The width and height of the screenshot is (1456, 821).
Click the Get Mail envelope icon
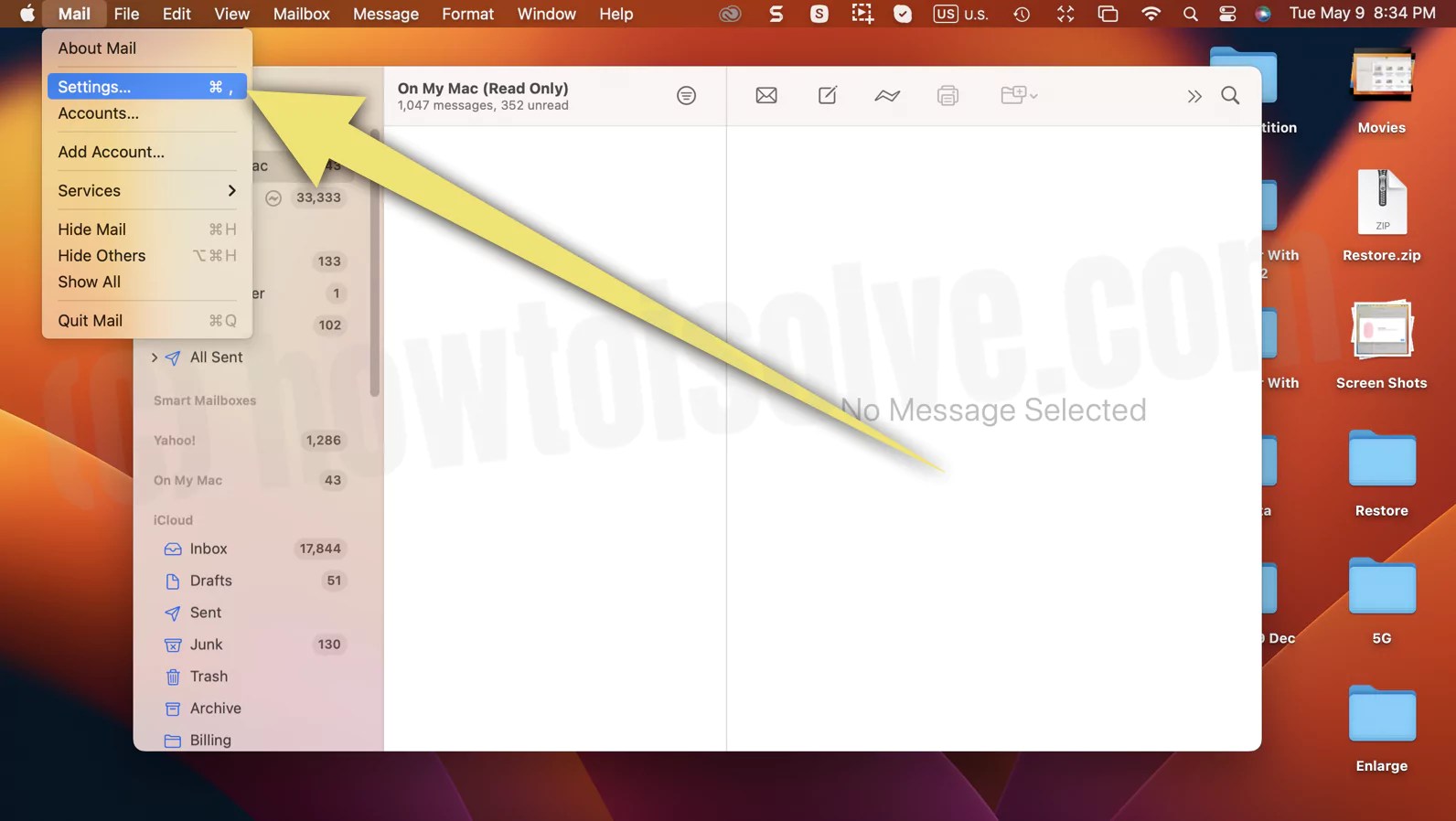(x=766, y=95)
